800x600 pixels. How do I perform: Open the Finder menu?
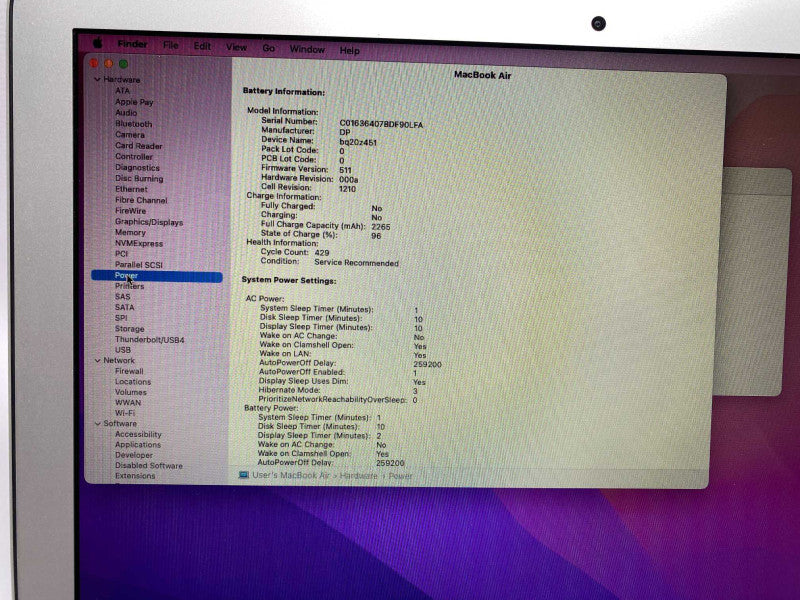(x=132, y=44)
